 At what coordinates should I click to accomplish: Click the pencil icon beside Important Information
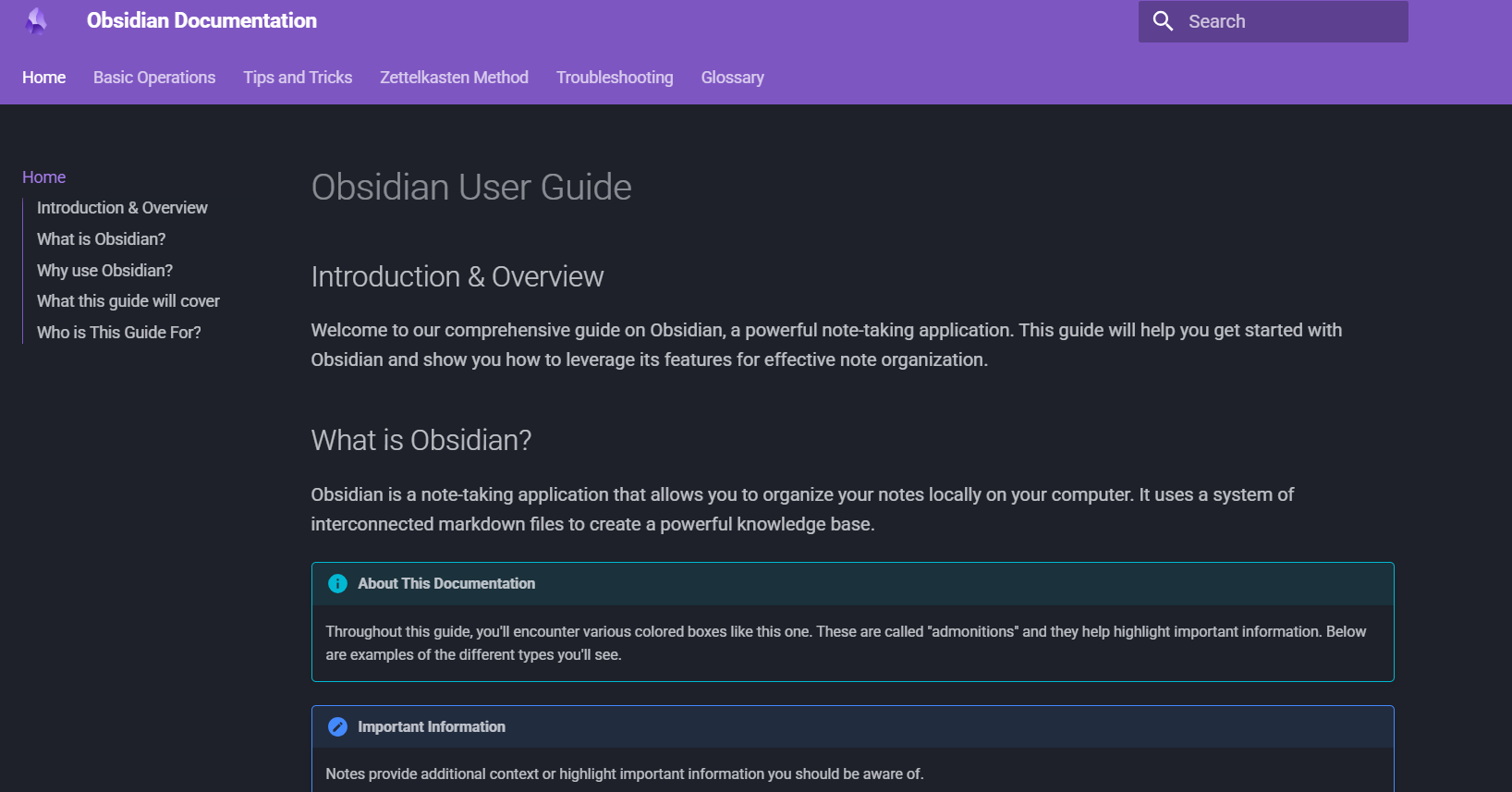tap(337, 727)
